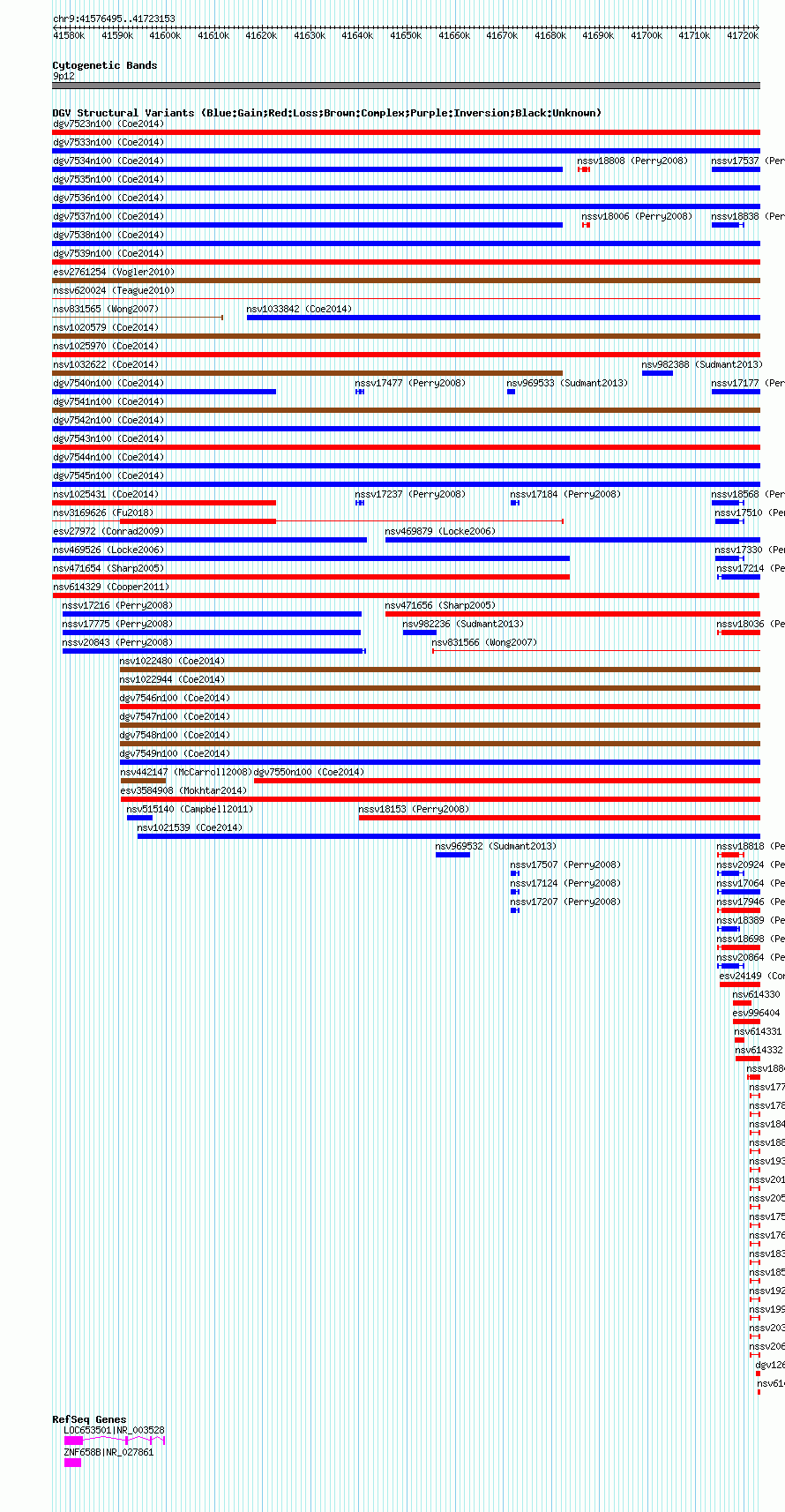Click the nsv469879 (Locke2006) label
Screen dimensions: 785x1512
coord(441,531)
